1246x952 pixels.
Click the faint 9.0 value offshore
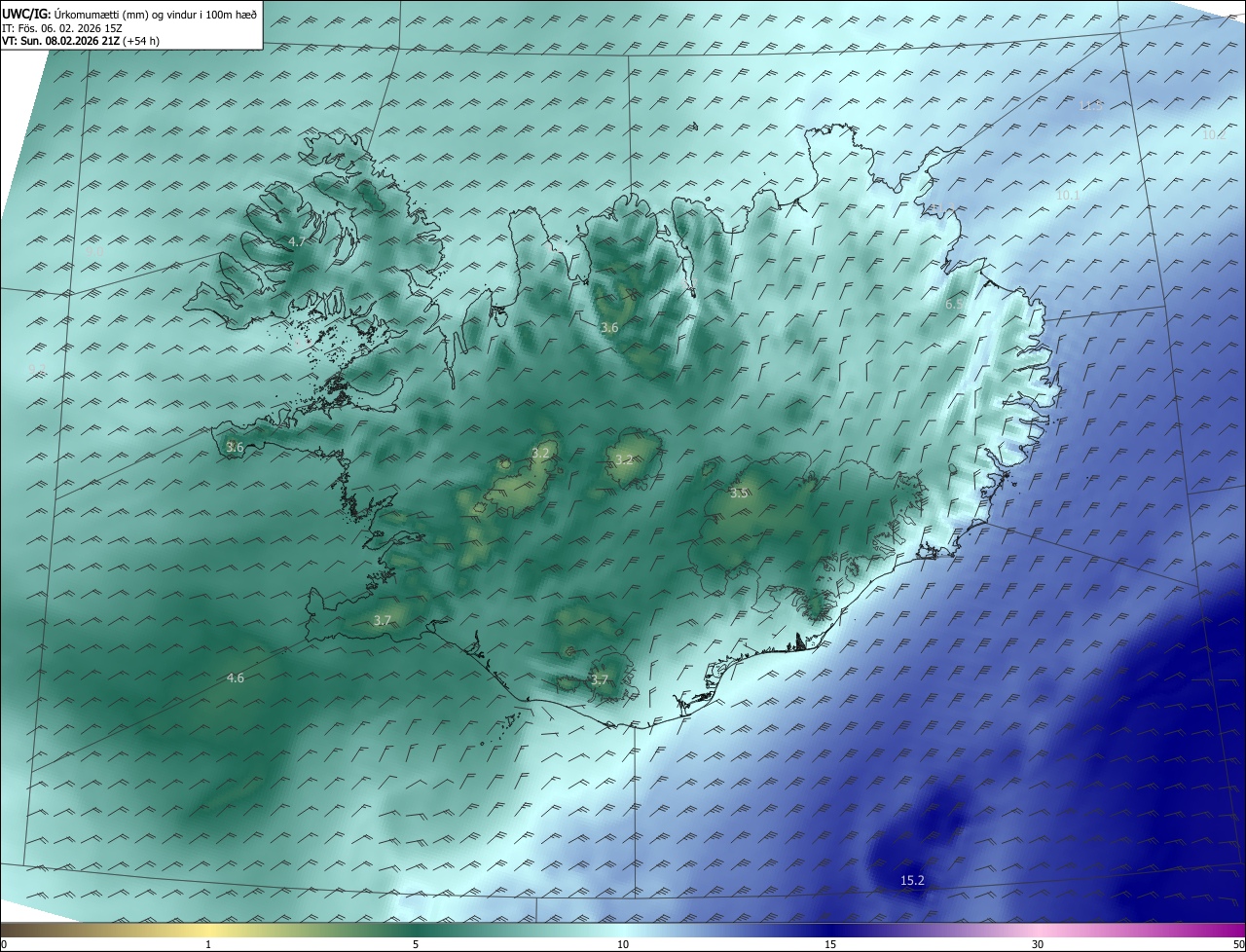[x=94, y=251]
